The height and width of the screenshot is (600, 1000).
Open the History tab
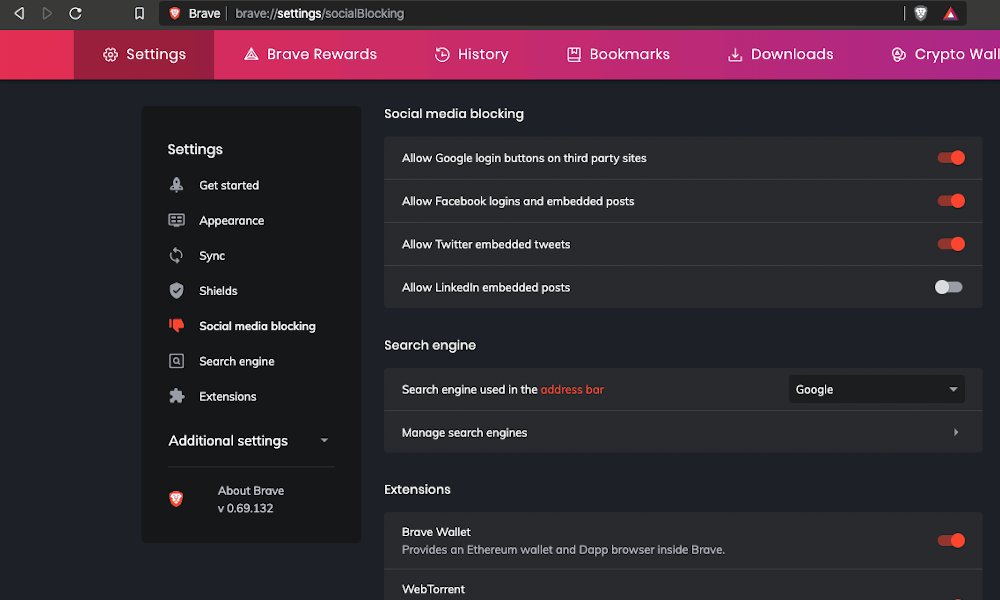(471, 55)
